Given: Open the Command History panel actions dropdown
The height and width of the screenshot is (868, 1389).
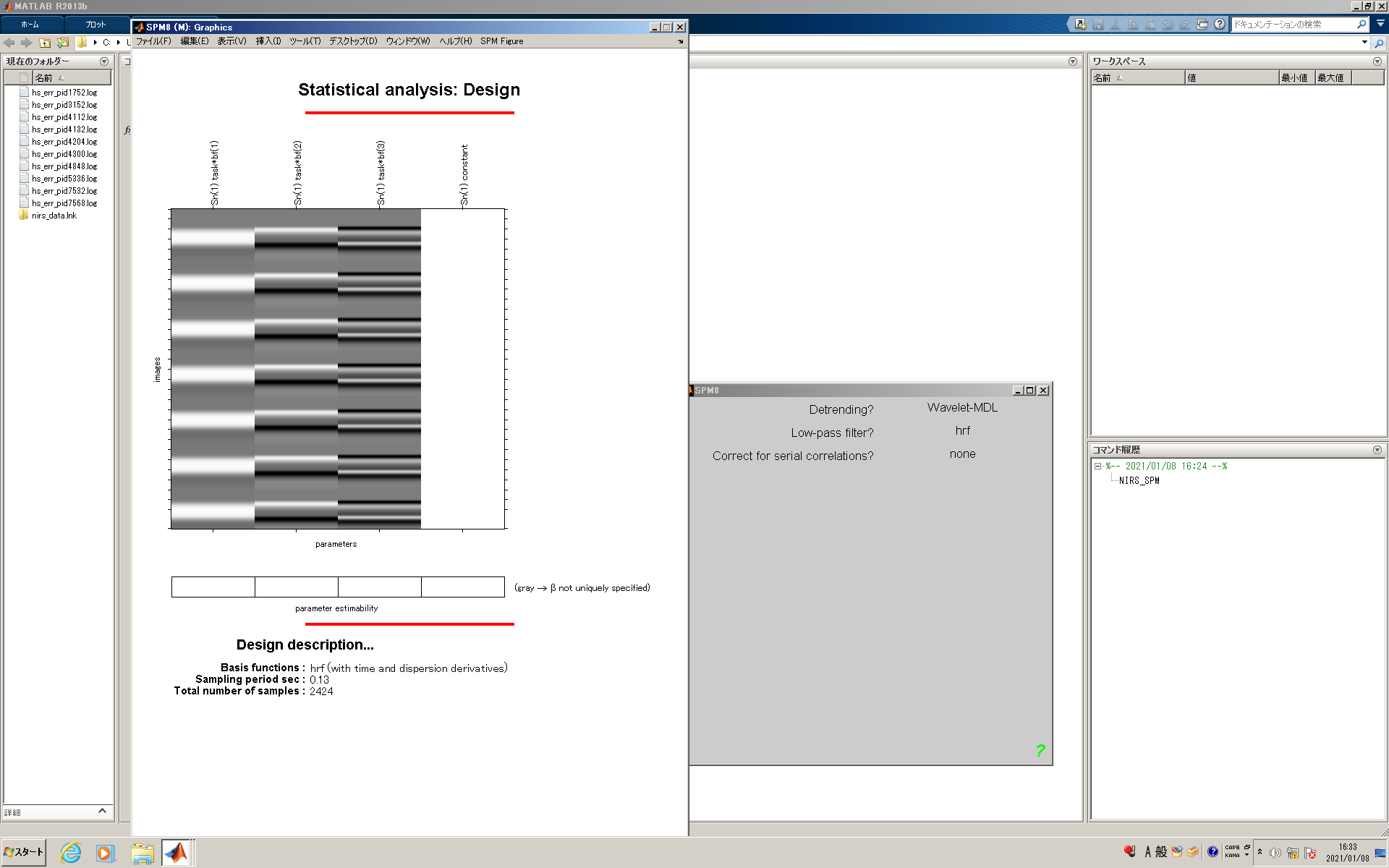Looking at the screenshot, I should (x=1377, y=450).
